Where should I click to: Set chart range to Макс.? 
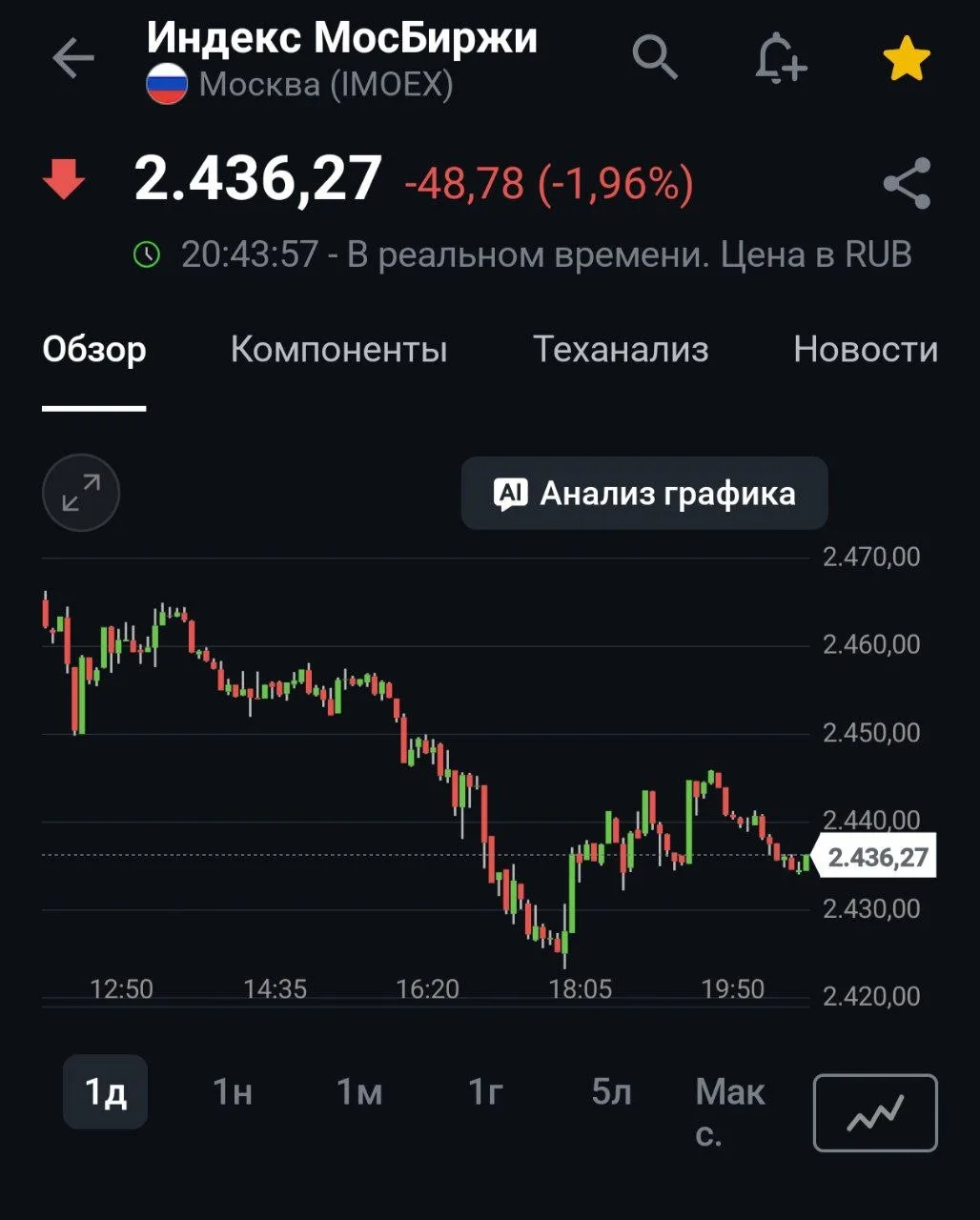pos(730,1112)
